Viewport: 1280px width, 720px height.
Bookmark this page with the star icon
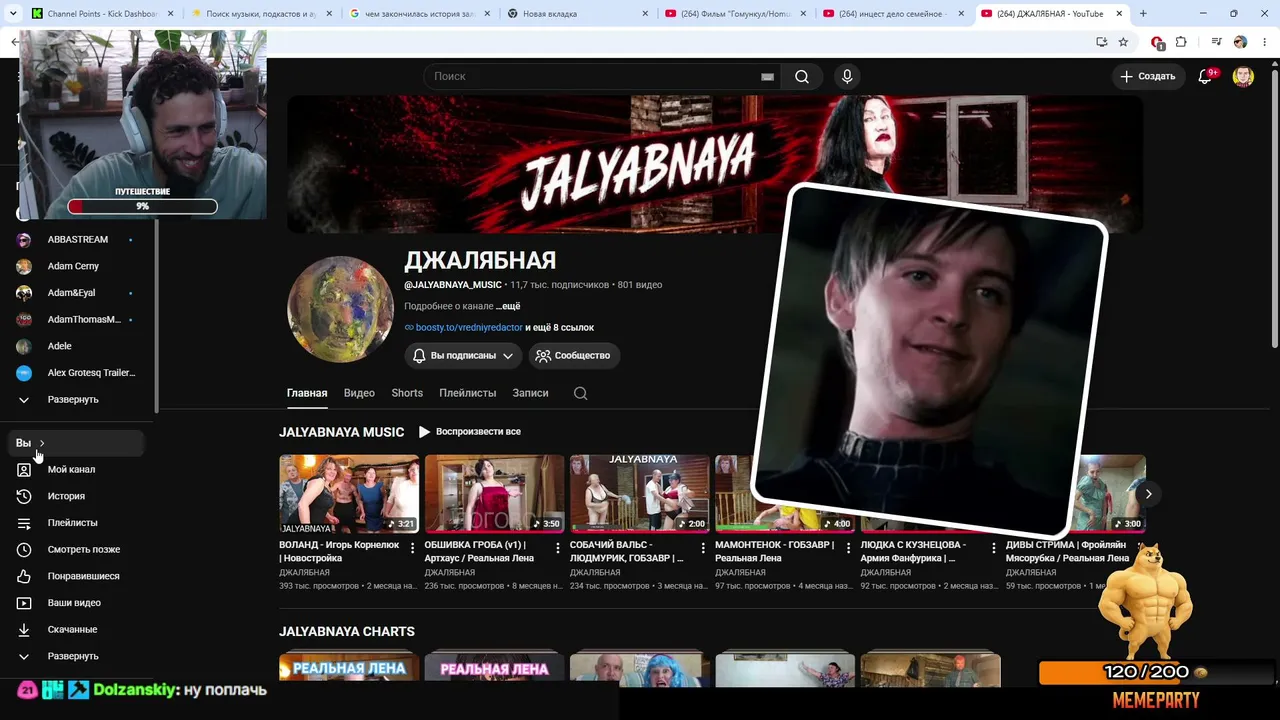[x=1123, y=42]
